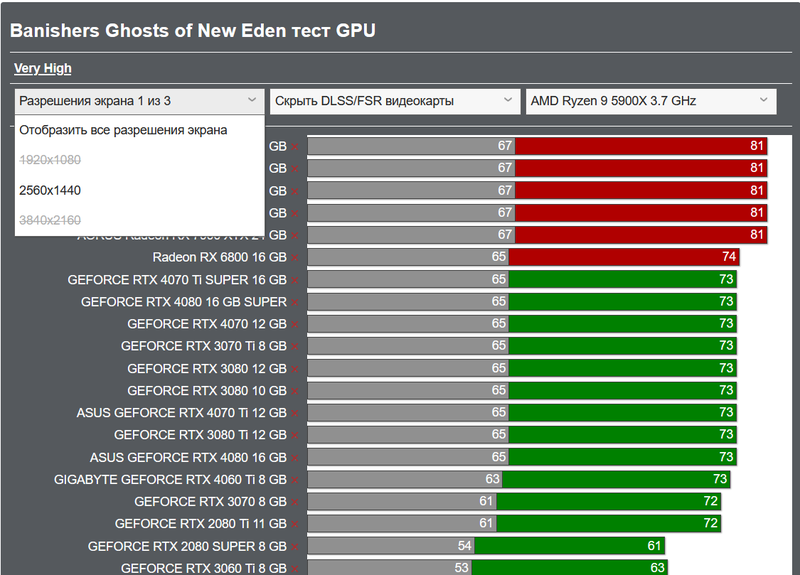Click red X beside GEFORCE RTX 4080 16 GB SUPER

tap(295, 303)
